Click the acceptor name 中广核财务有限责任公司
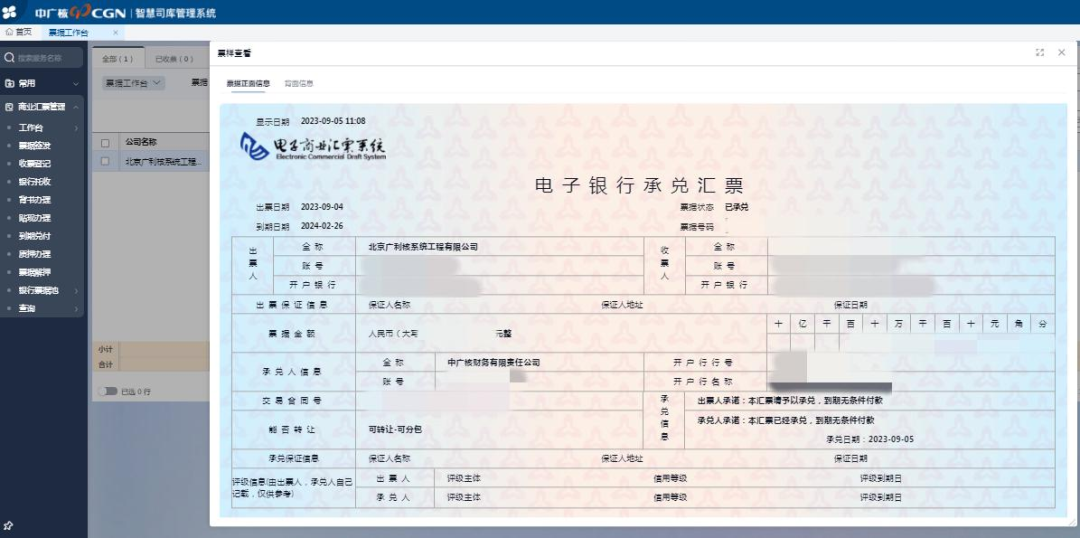 [x=494, y=362]
